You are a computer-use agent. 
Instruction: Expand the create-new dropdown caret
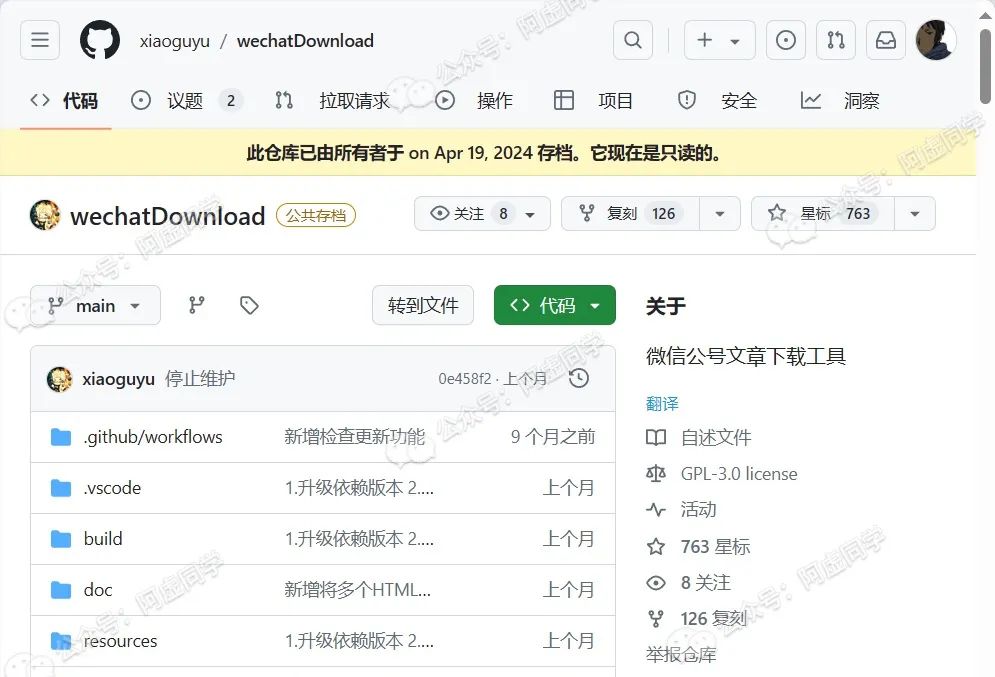point(735,41)
